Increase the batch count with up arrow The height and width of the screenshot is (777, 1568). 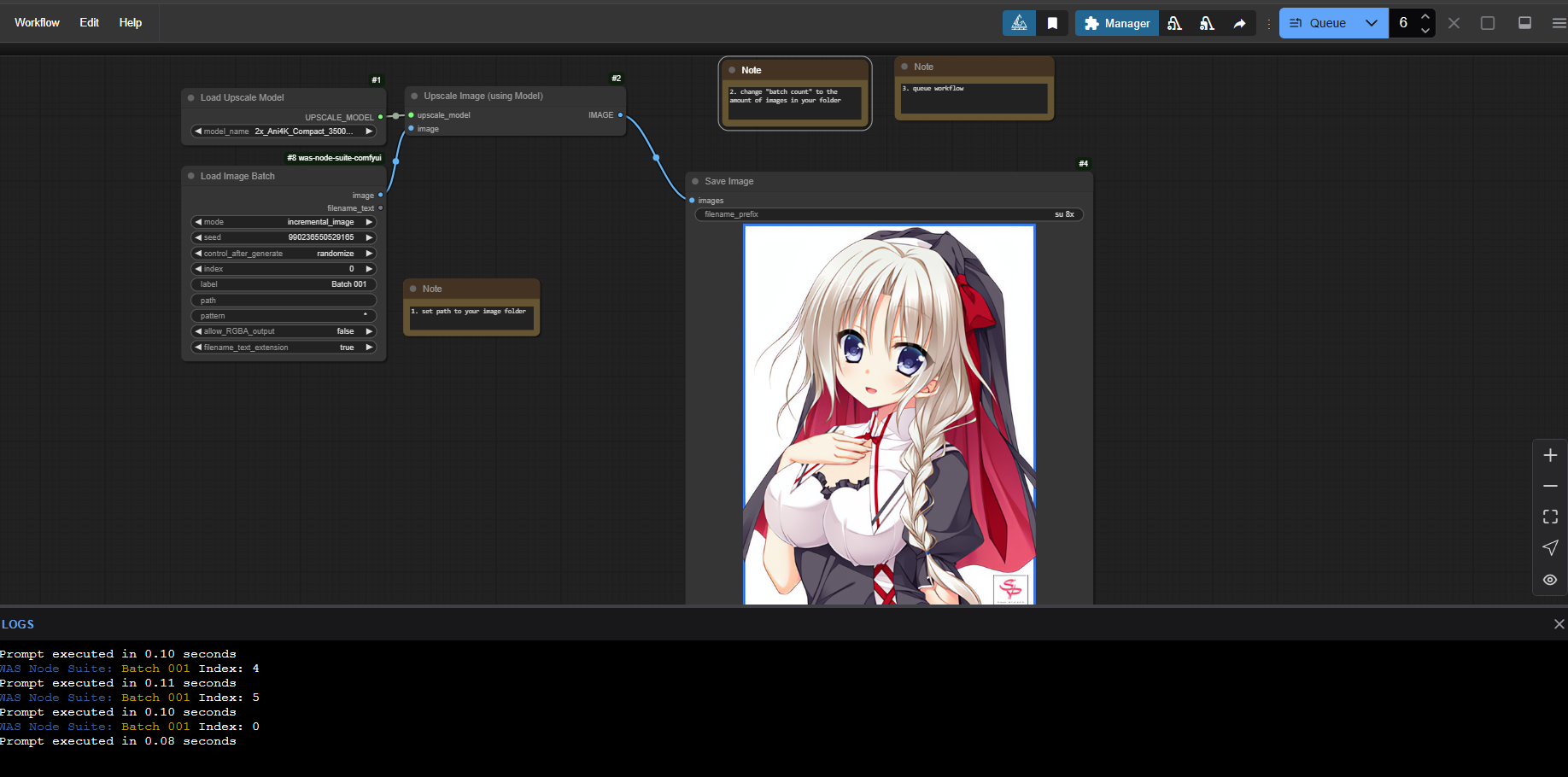click(1425, 16)
